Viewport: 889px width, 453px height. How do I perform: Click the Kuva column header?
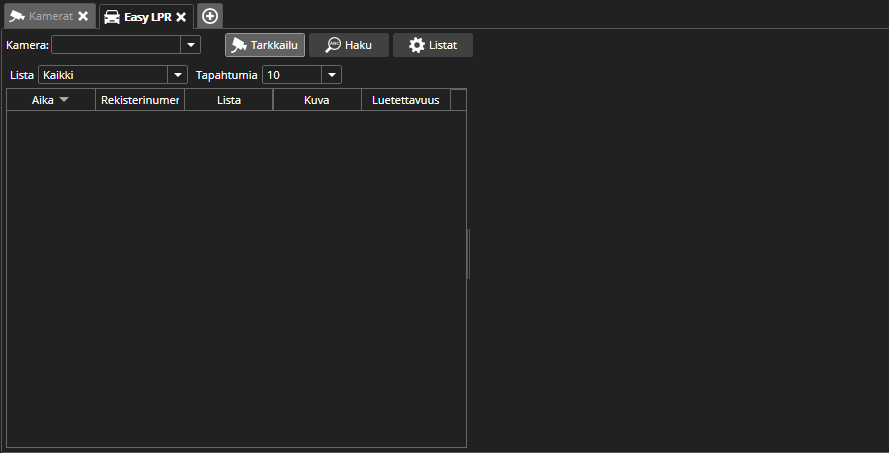(317, 100)
